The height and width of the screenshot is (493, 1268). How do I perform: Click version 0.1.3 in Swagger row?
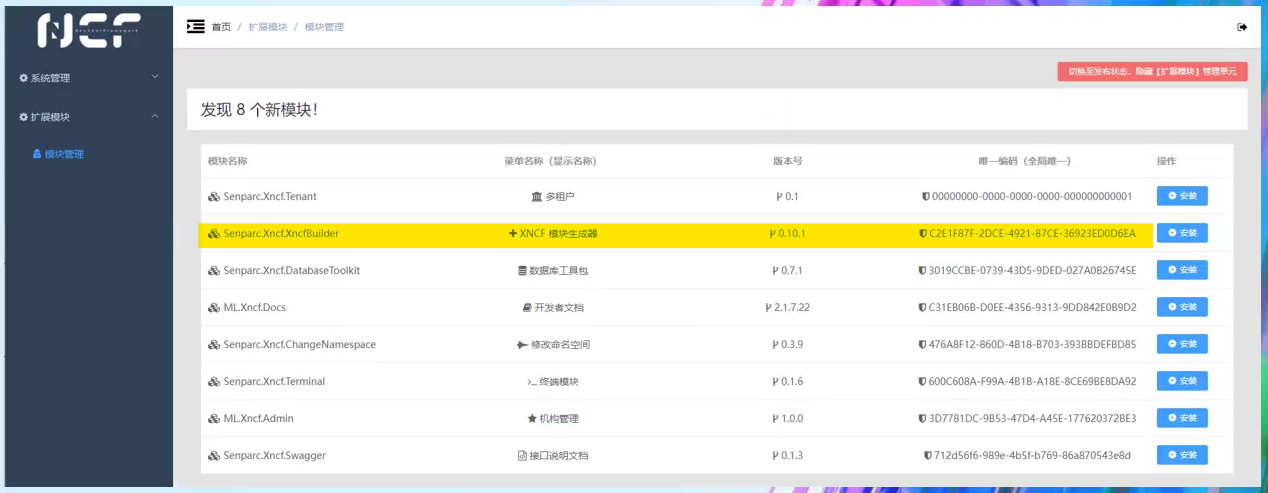click(x=791, y=456)
